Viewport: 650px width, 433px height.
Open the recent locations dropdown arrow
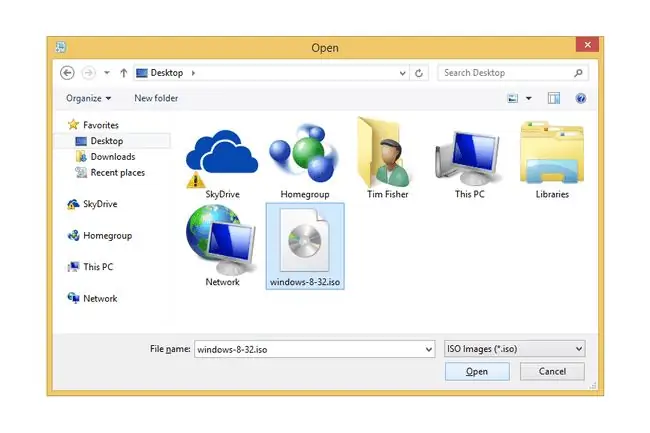tap(107, 73)
